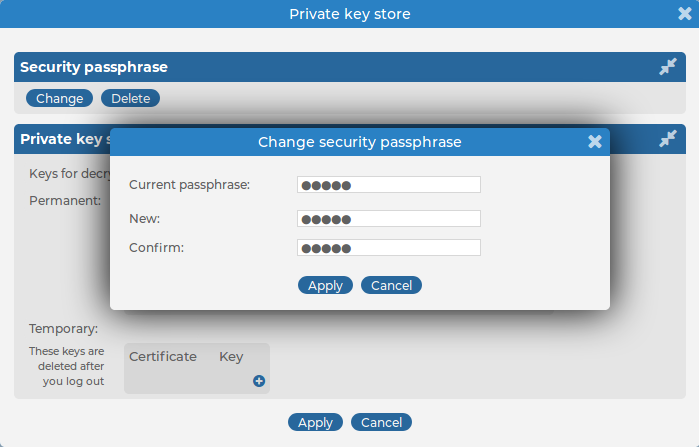The width and height of the screenshot is (699, 447).
Task: Click the Change passphrase button
Action: (x=59, y=98)
